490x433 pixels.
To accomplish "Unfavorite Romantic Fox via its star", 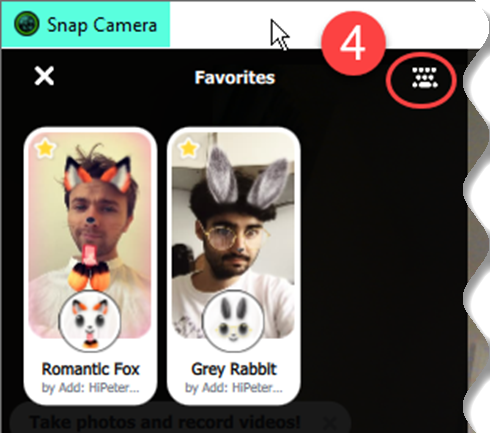I will tap(45, 148).
